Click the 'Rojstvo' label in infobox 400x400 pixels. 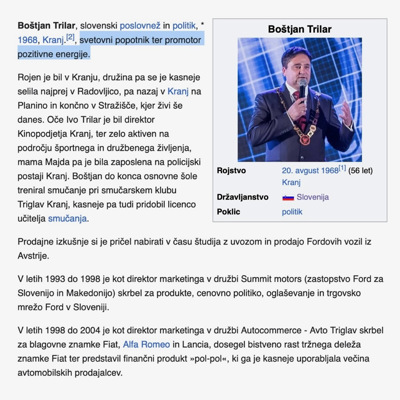point(231,171)
